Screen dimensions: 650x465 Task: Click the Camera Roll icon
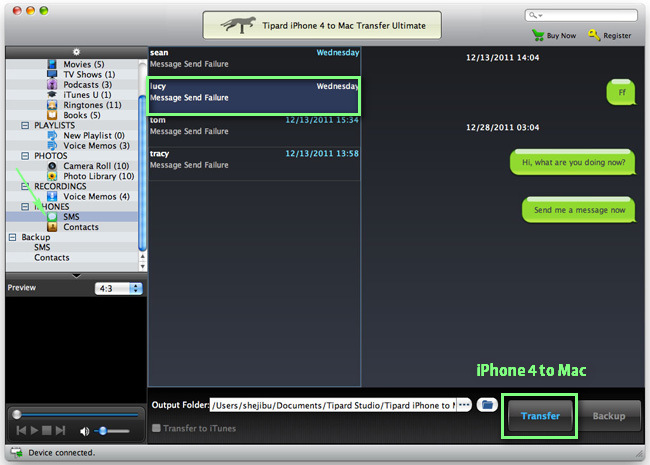point(52,166)
